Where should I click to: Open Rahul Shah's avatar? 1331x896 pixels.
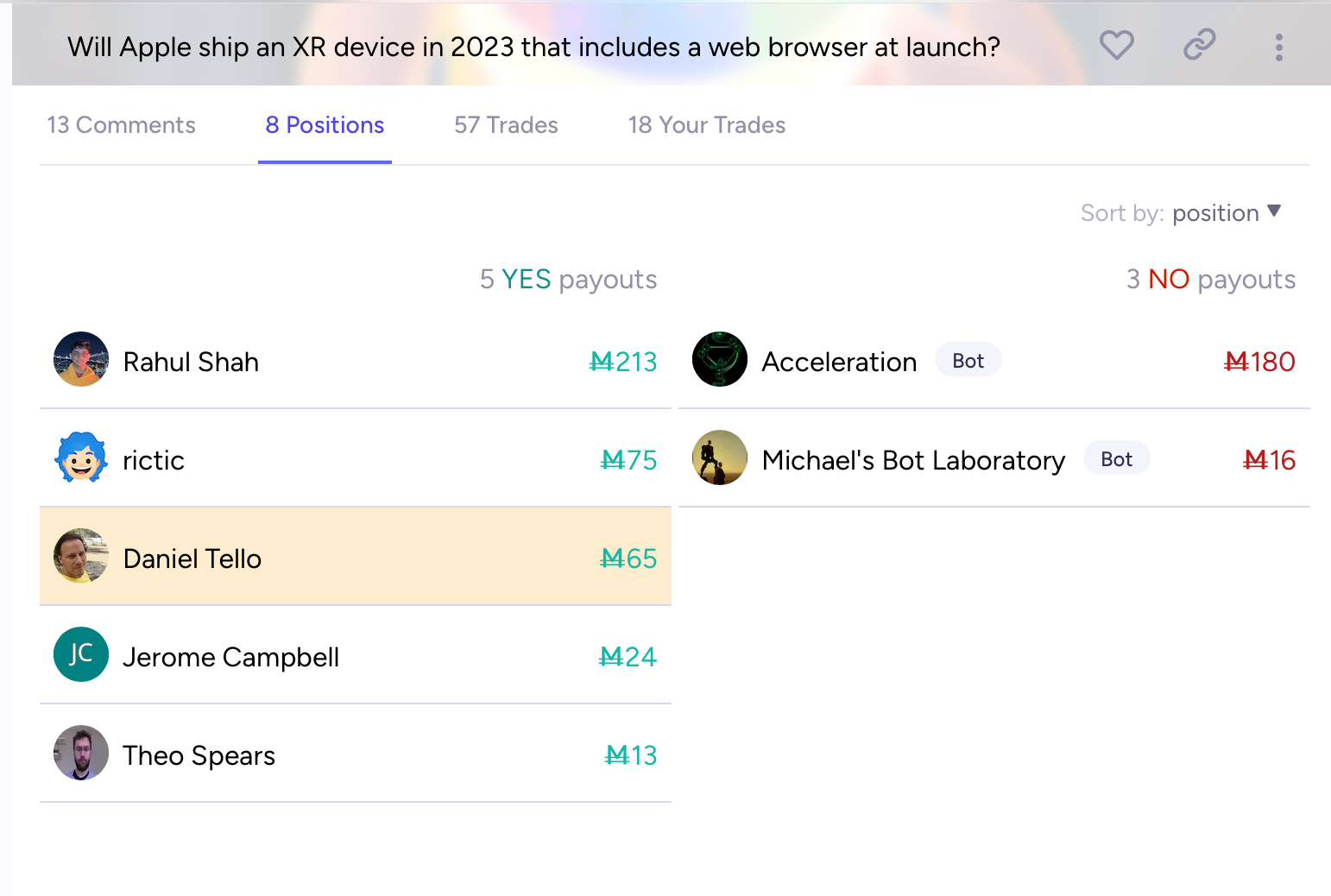click(81, 359)
